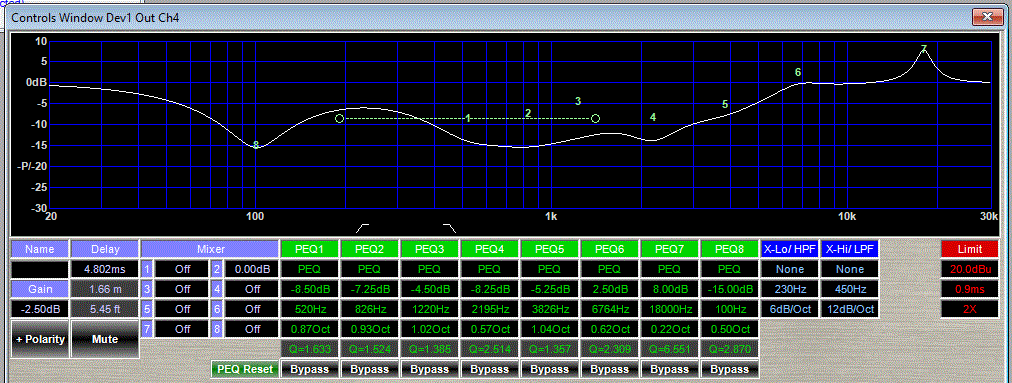
Task: Open PEQ8 filter type selector
Action: click(729, 269)
